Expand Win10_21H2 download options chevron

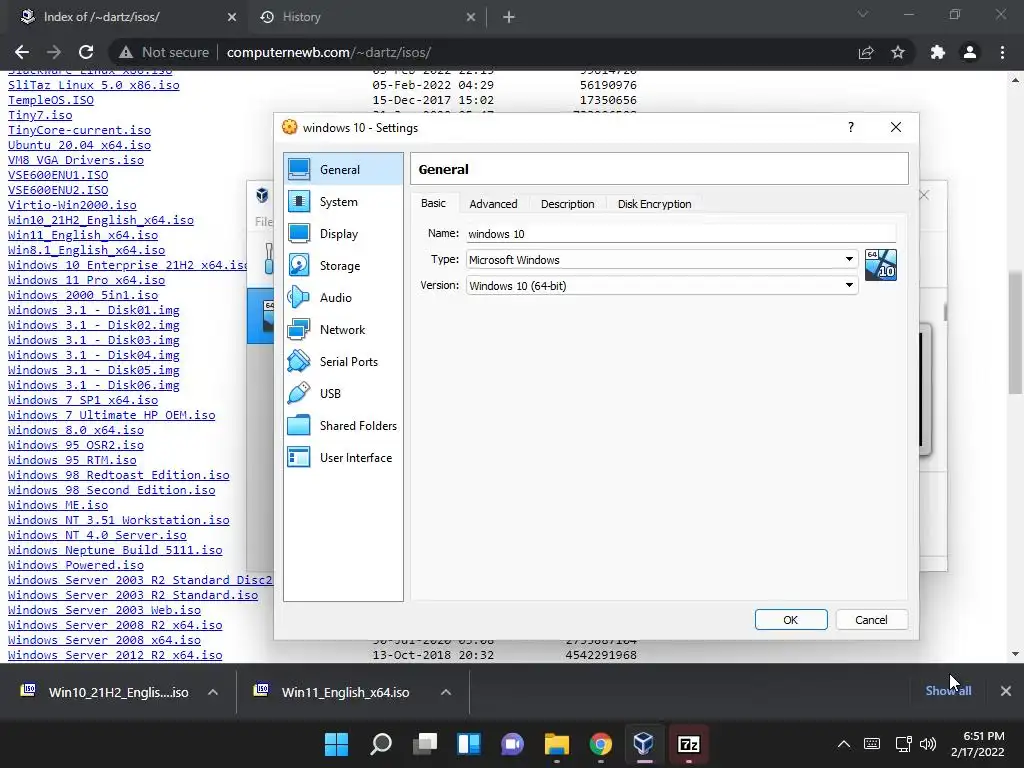(x=213, y=692)
